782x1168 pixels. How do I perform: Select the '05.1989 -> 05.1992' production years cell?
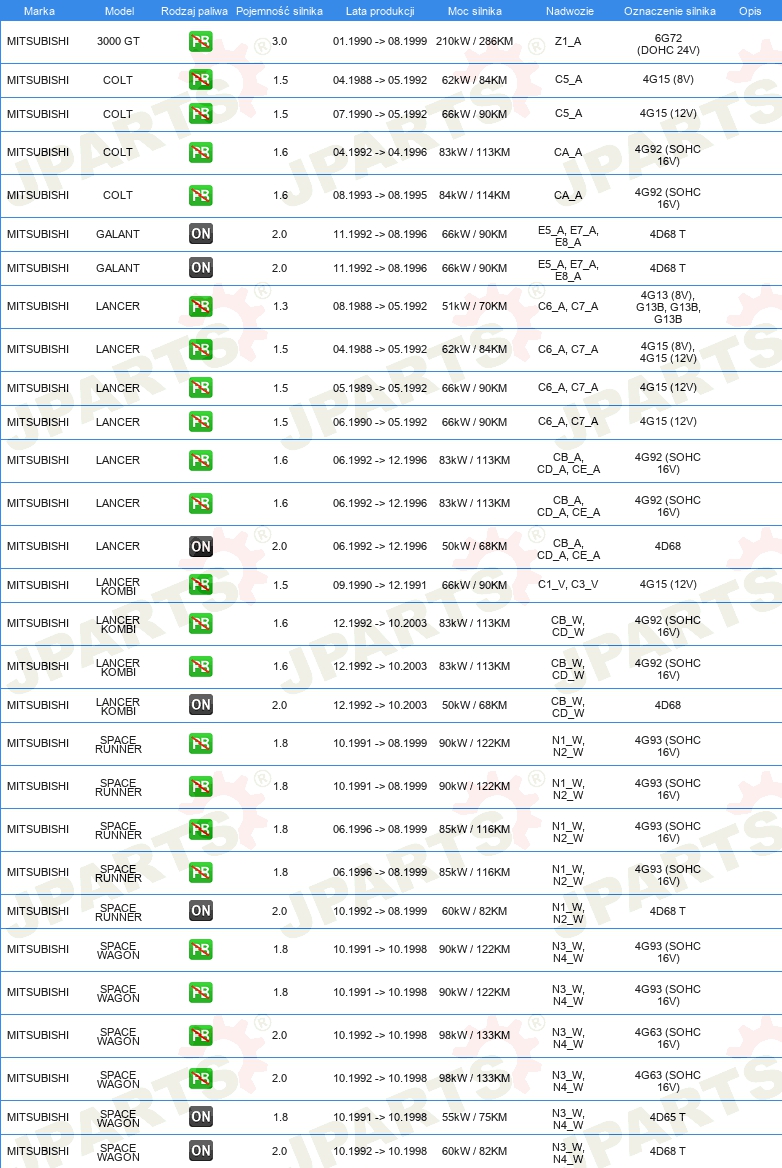click(380, 388)
